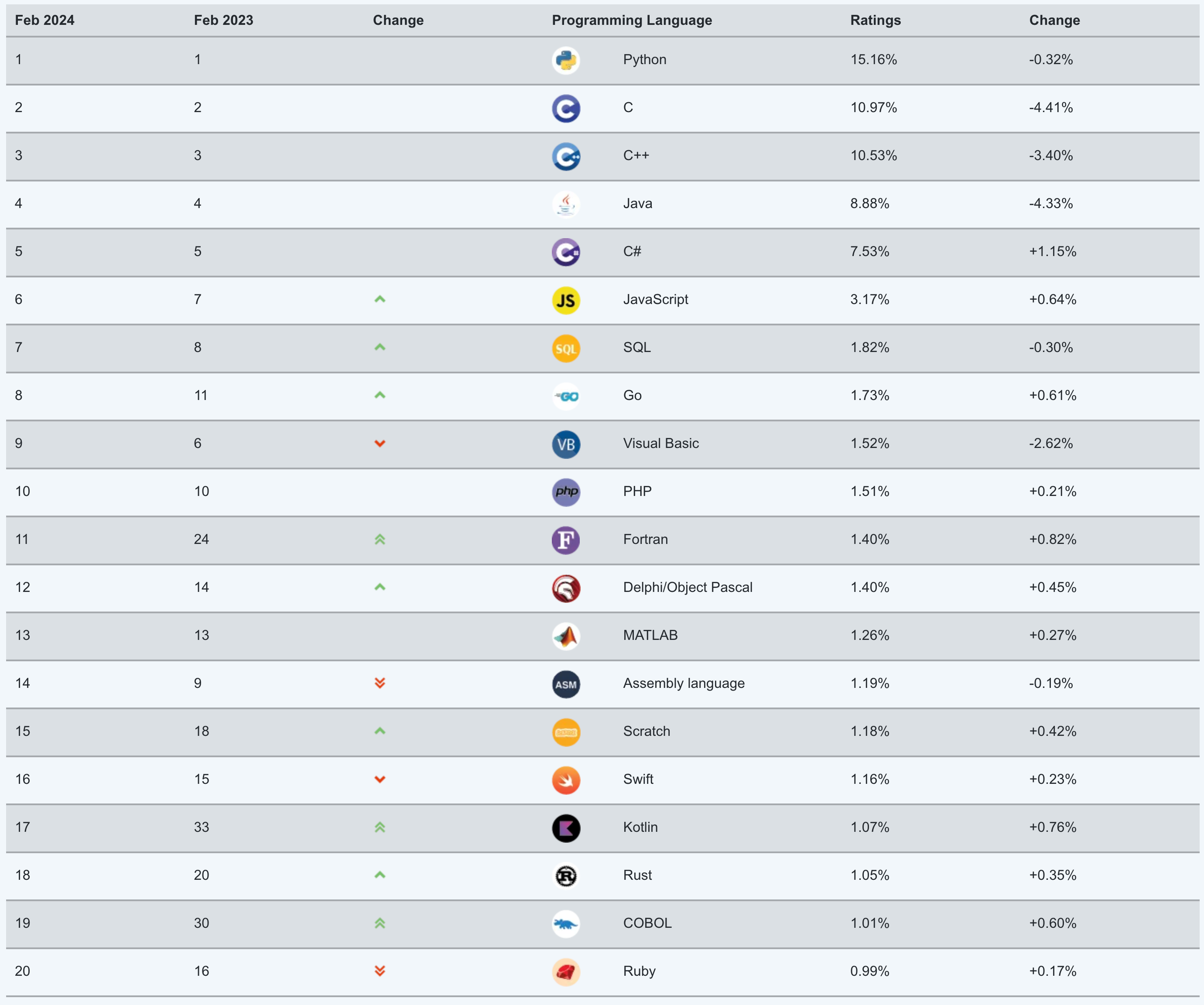Click the red down arrow in Visual Basic row
This screenshot has height=1005, width=1204.
[x=380, y=443]
